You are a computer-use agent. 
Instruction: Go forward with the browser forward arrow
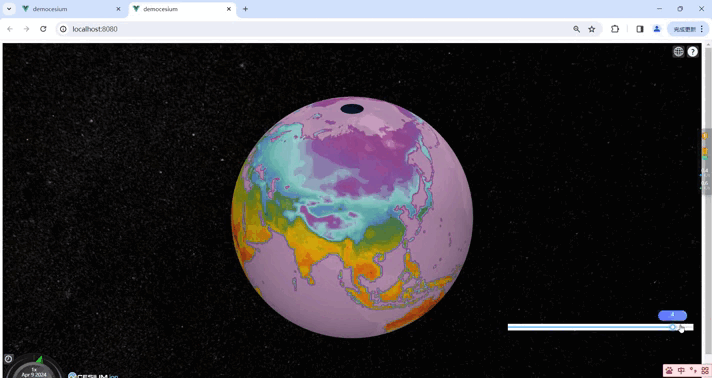pos(26,29)
